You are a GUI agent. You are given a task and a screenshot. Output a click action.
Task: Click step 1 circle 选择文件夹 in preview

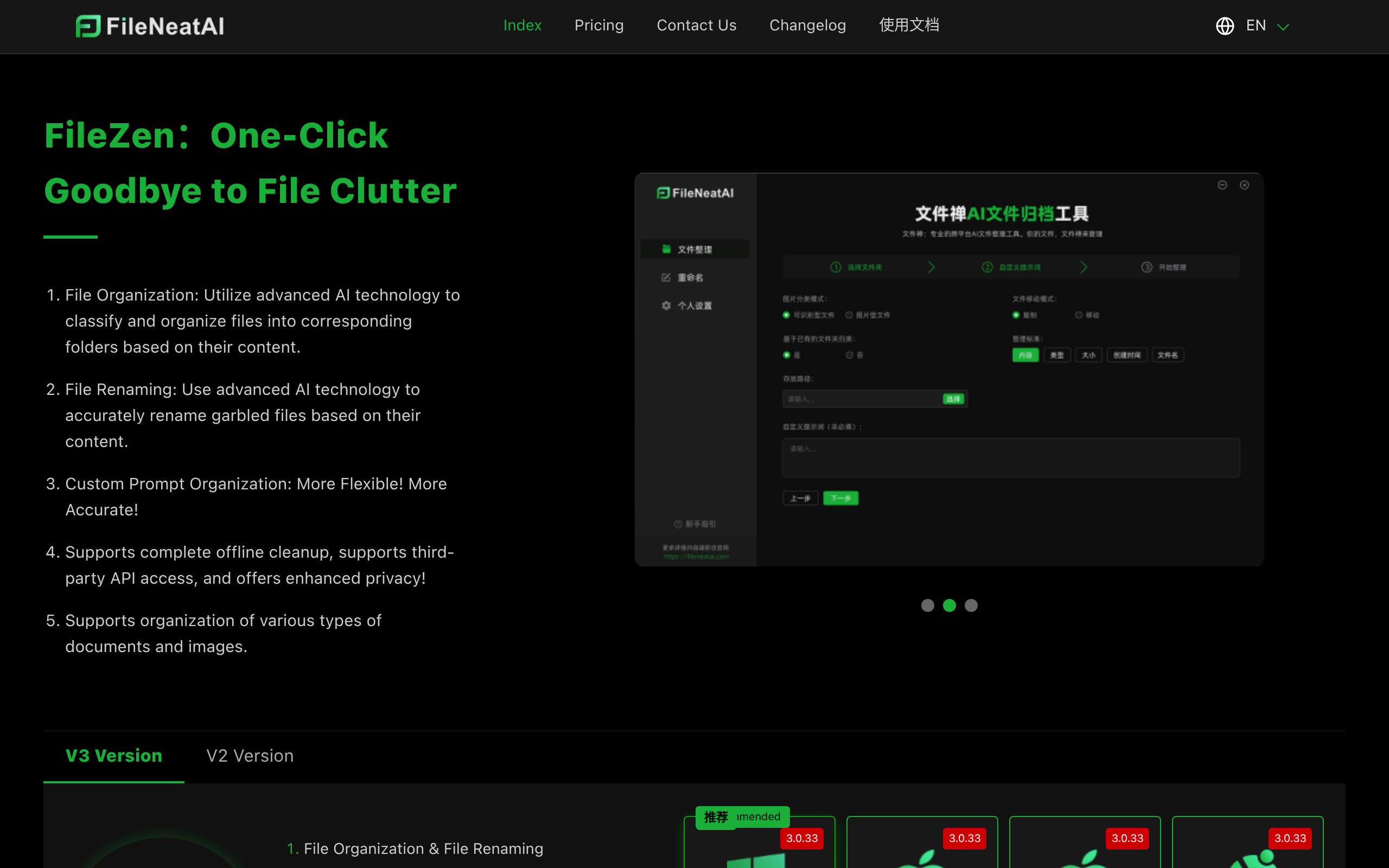coord(836,267)
